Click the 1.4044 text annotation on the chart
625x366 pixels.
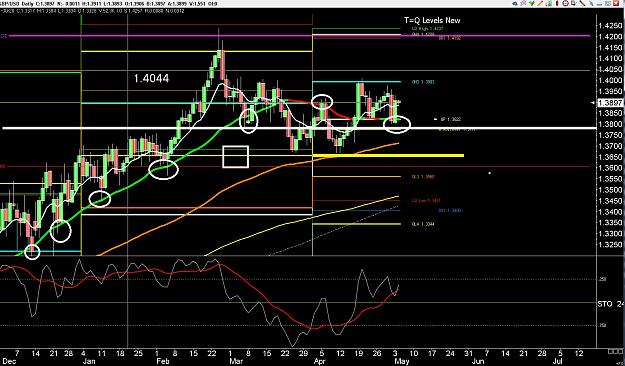151,79
